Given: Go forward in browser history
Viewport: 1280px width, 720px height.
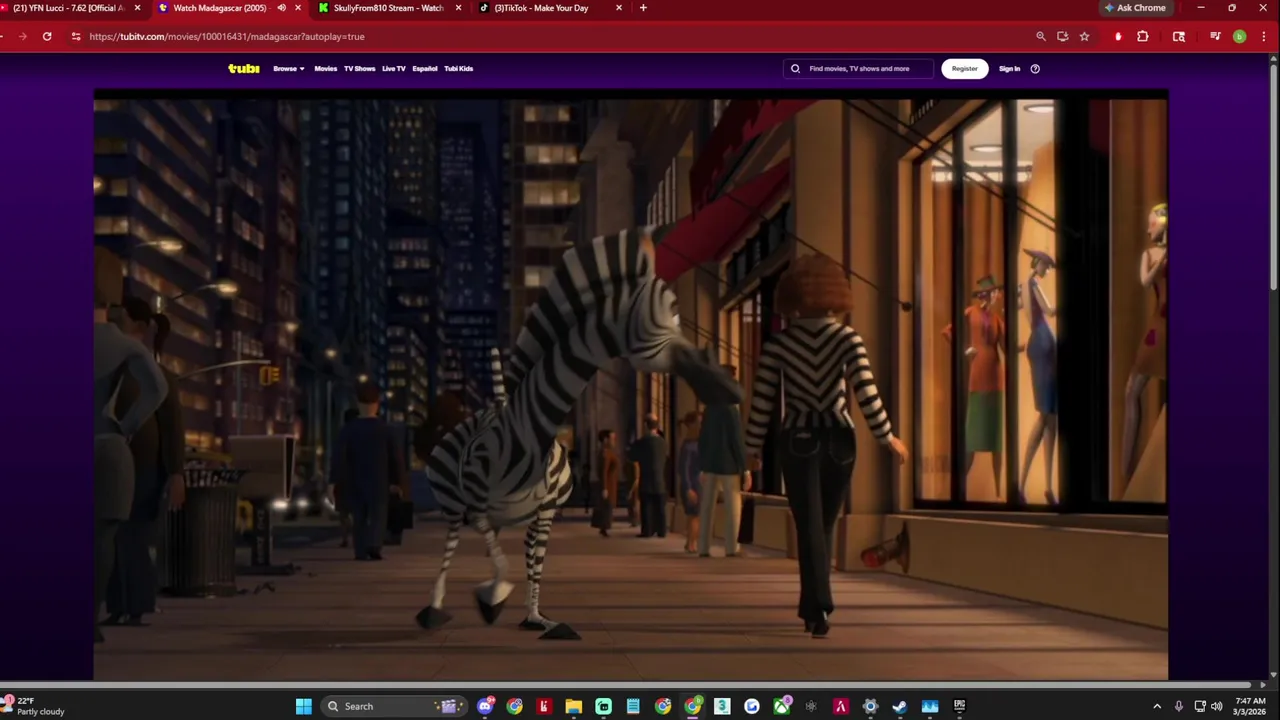Looking at the screenshot, I should [x=22, y=36].
